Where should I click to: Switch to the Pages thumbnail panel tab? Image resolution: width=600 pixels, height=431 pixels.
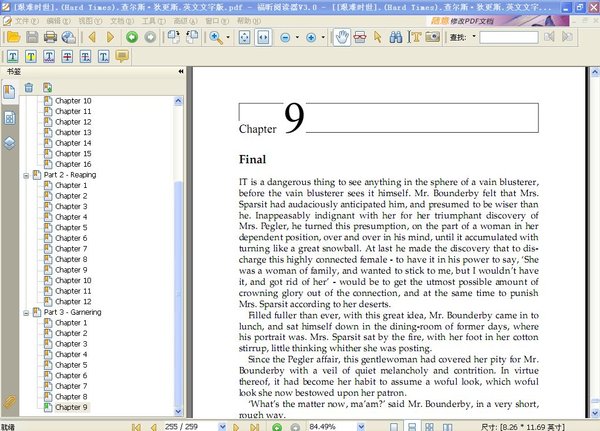pos(10,118)
